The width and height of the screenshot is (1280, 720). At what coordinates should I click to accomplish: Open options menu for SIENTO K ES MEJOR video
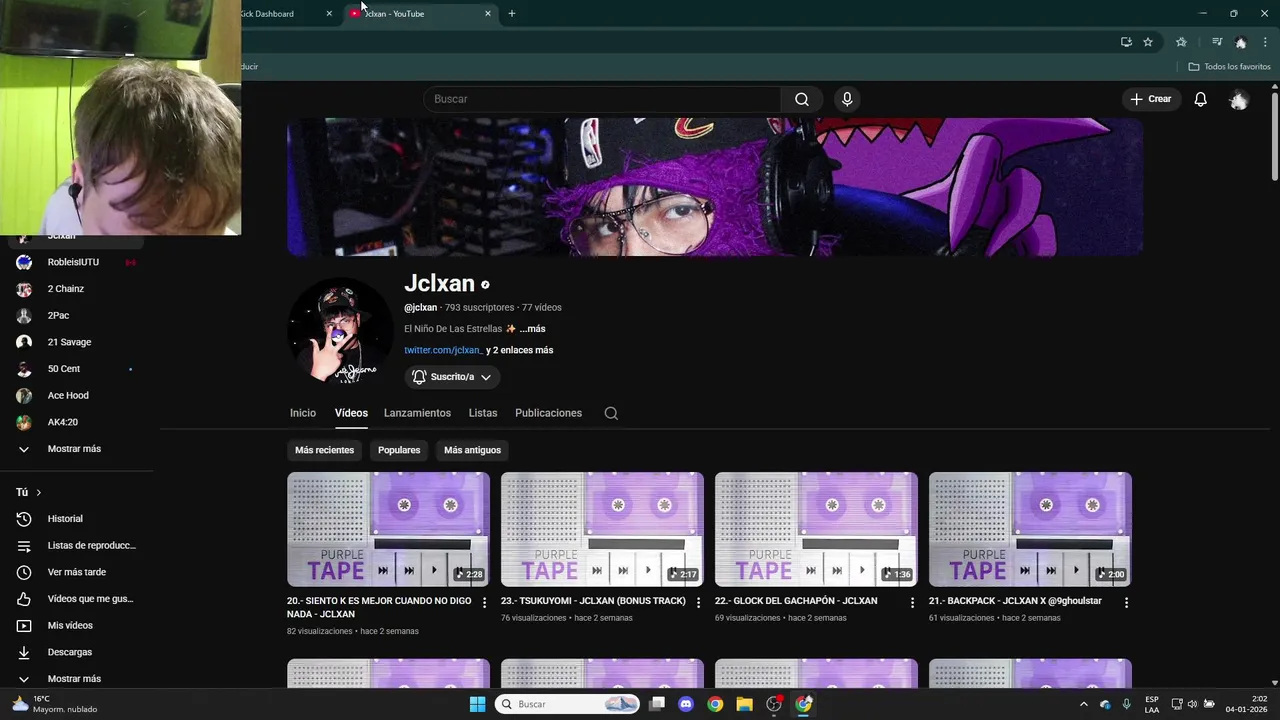485,603
